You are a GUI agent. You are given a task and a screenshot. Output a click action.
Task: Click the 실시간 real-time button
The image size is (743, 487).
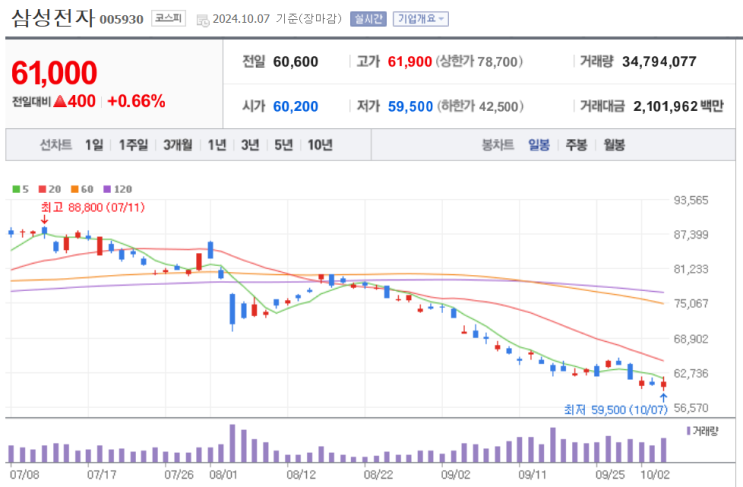coord(368,19)
